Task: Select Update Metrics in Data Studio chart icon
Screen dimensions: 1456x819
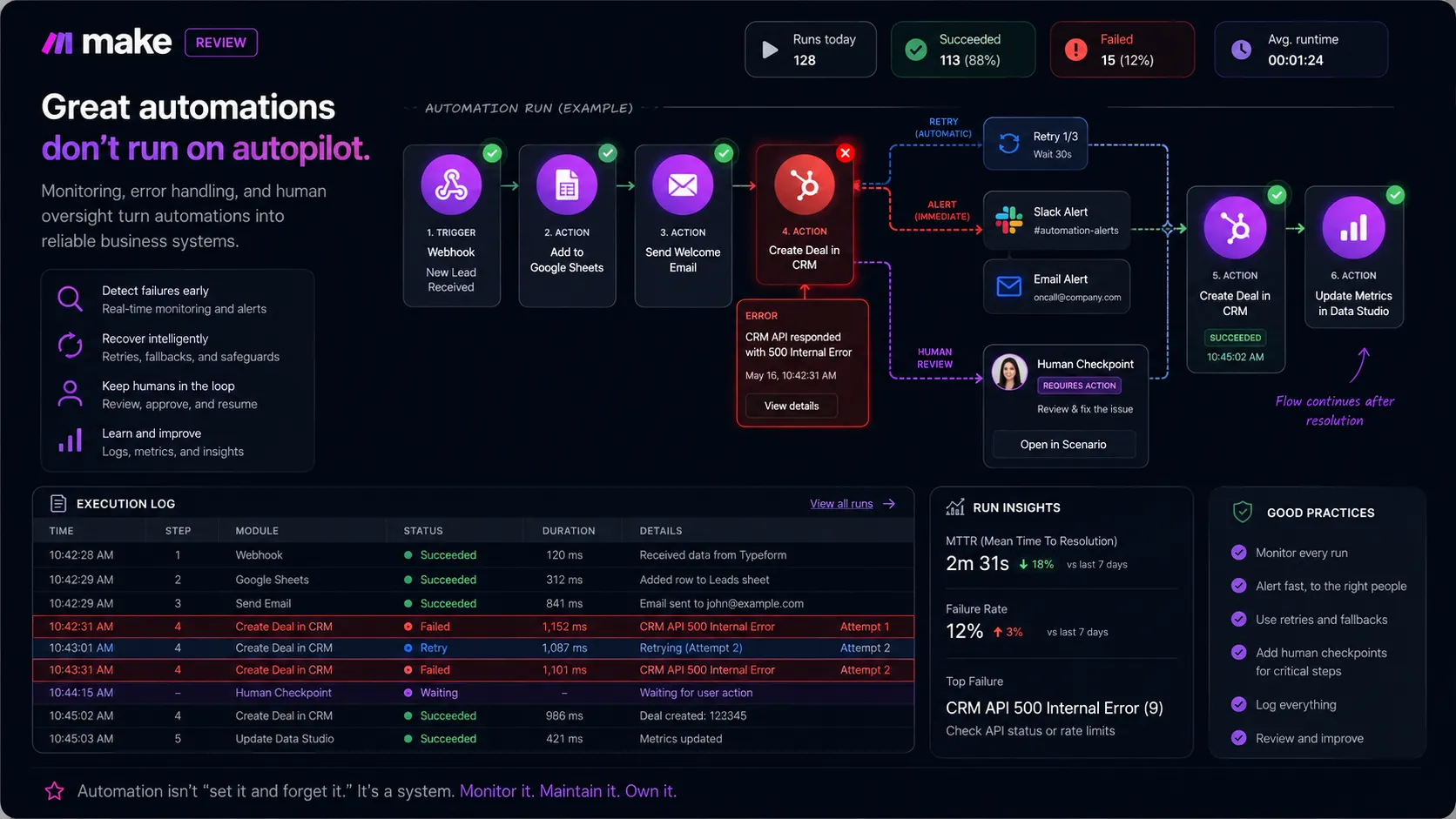Action: [1353, 227]
